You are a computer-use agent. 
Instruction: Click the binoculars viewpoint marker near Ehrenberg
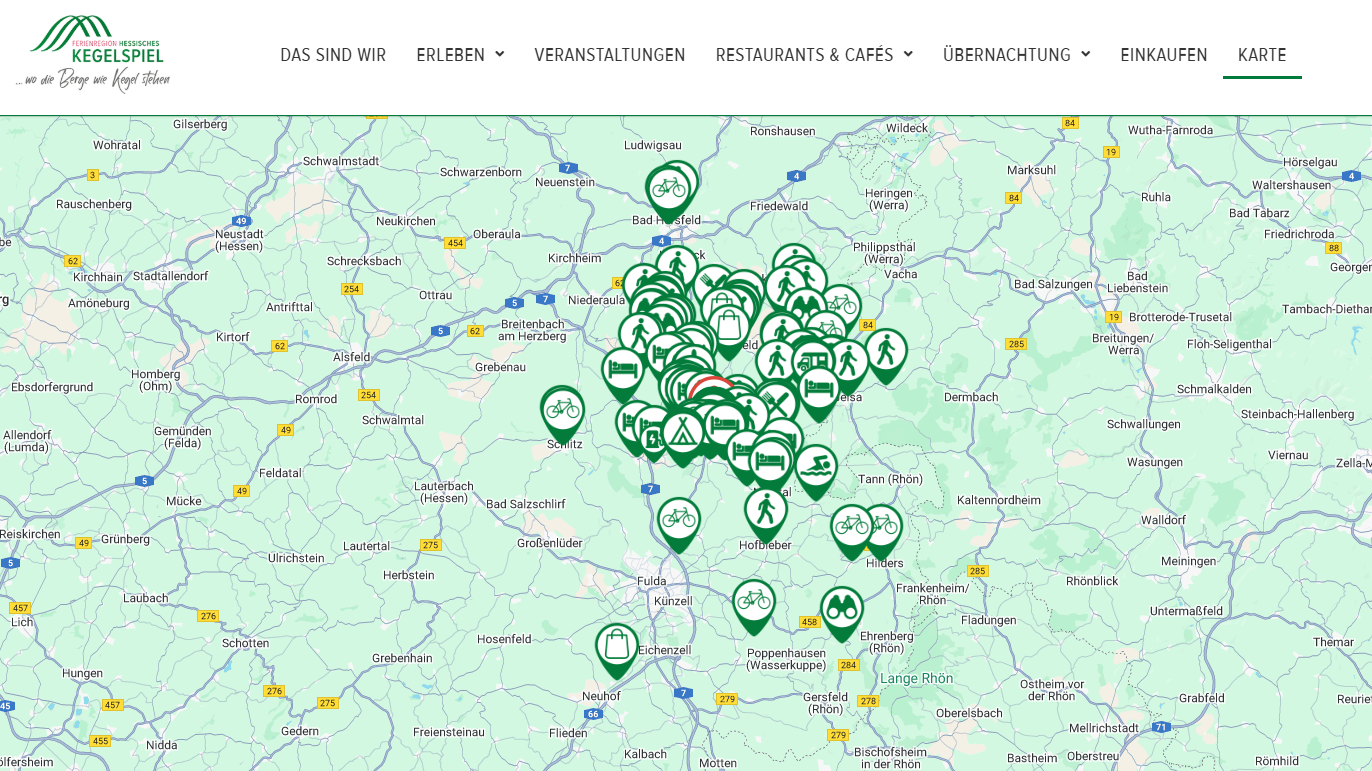842,608
